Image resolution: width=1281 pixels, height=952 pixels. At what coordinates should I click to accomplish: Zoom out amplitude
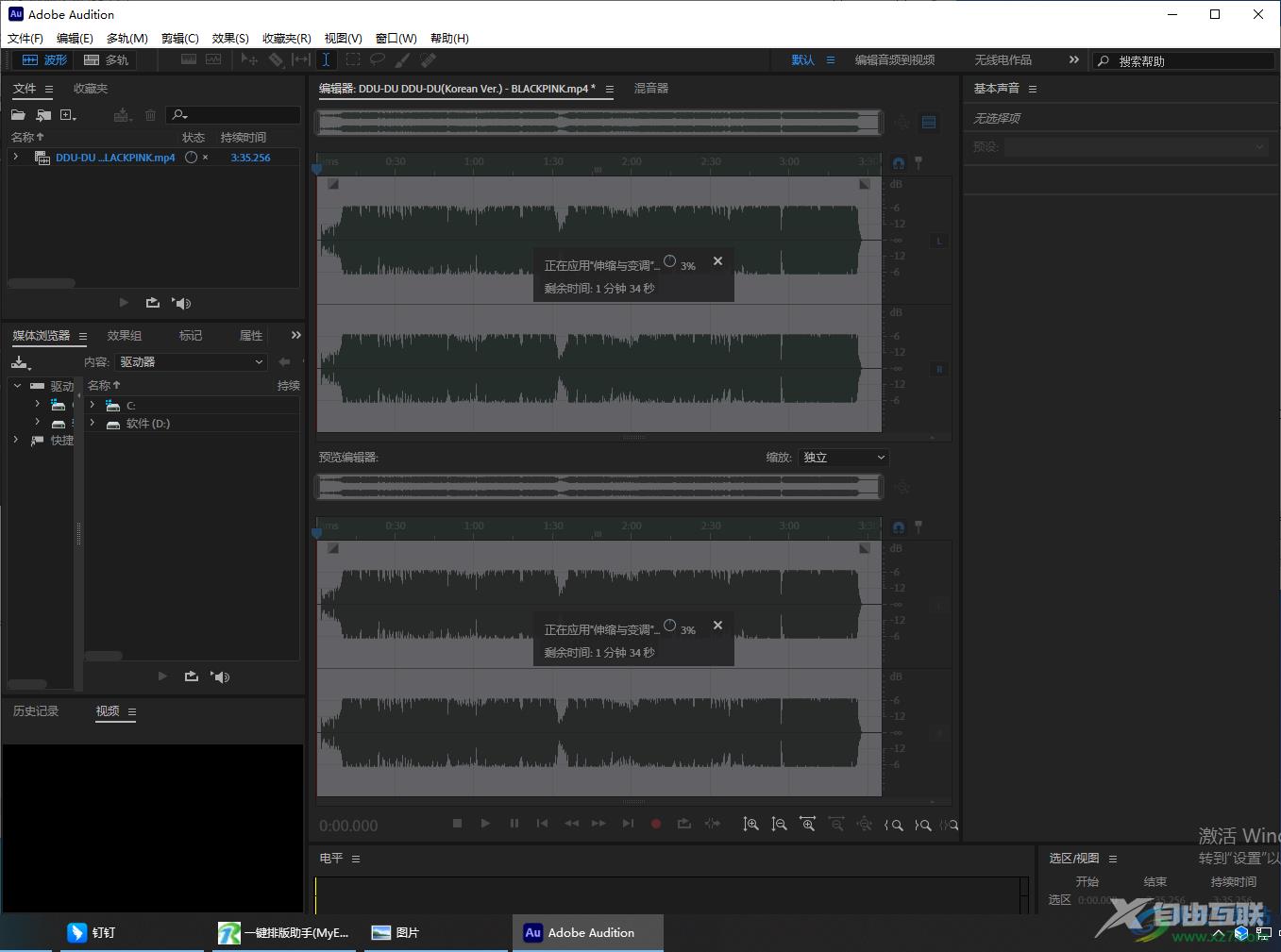[779, 825]
